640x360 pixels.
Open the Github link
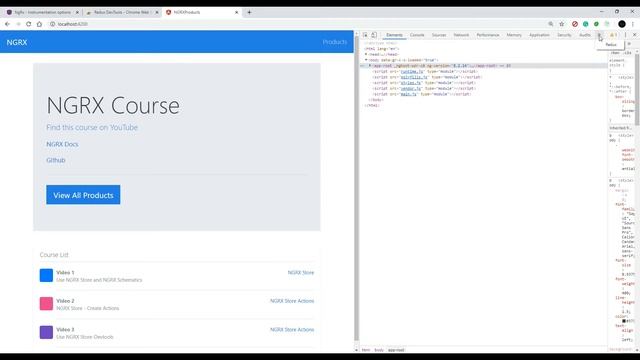point(56,160)
